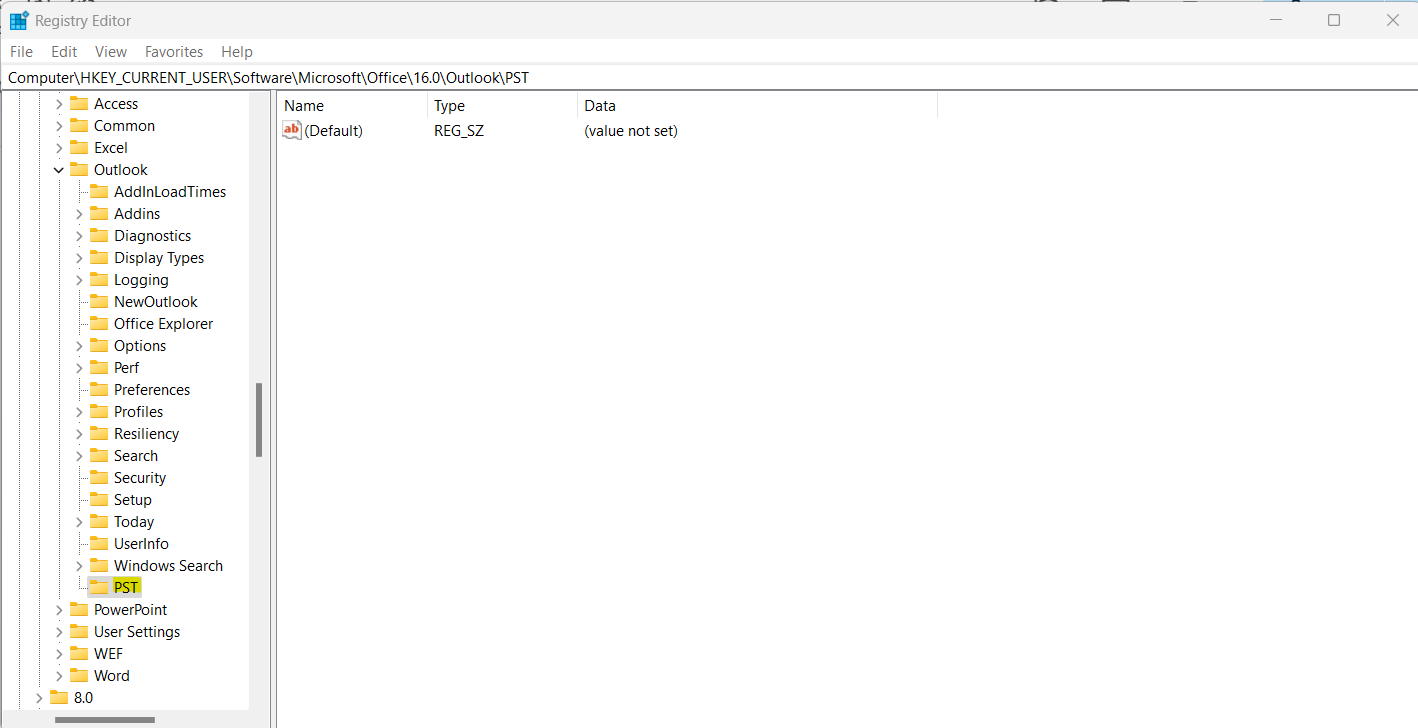Click the Outlook folder icon
The image size is (1418, 728).
coord(79,169)
